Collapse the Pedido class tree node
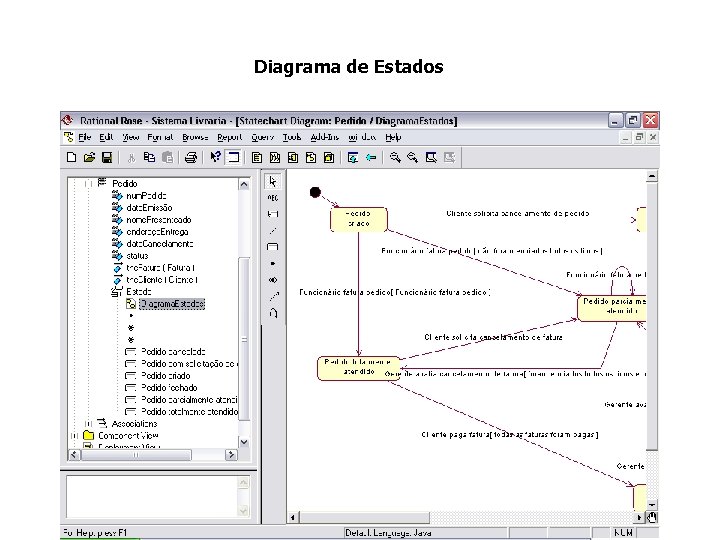Viewport: 720px width, 540px height. pos(88,184)
